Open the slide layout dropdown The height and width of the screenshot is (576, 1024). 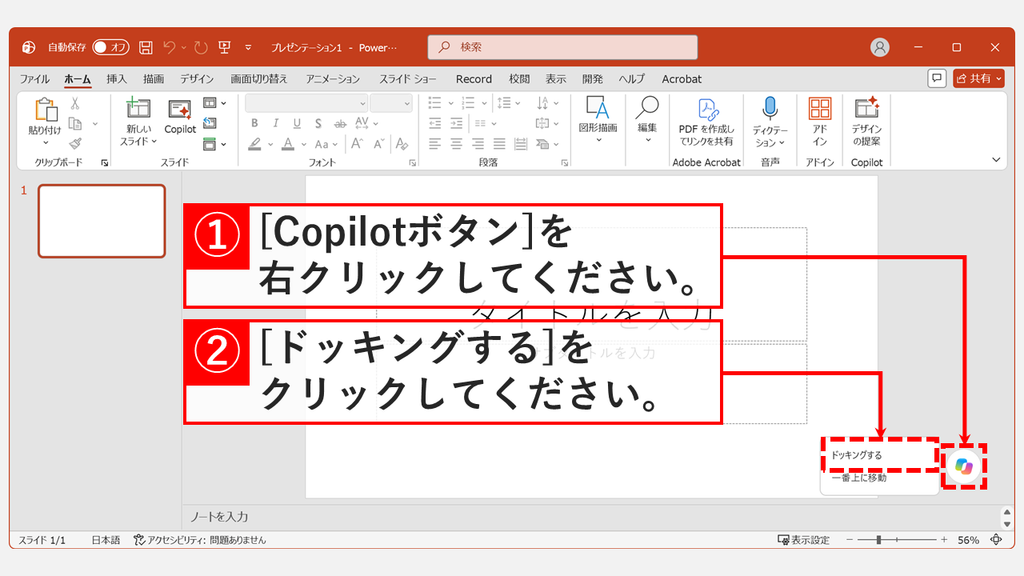pos(214,103)
